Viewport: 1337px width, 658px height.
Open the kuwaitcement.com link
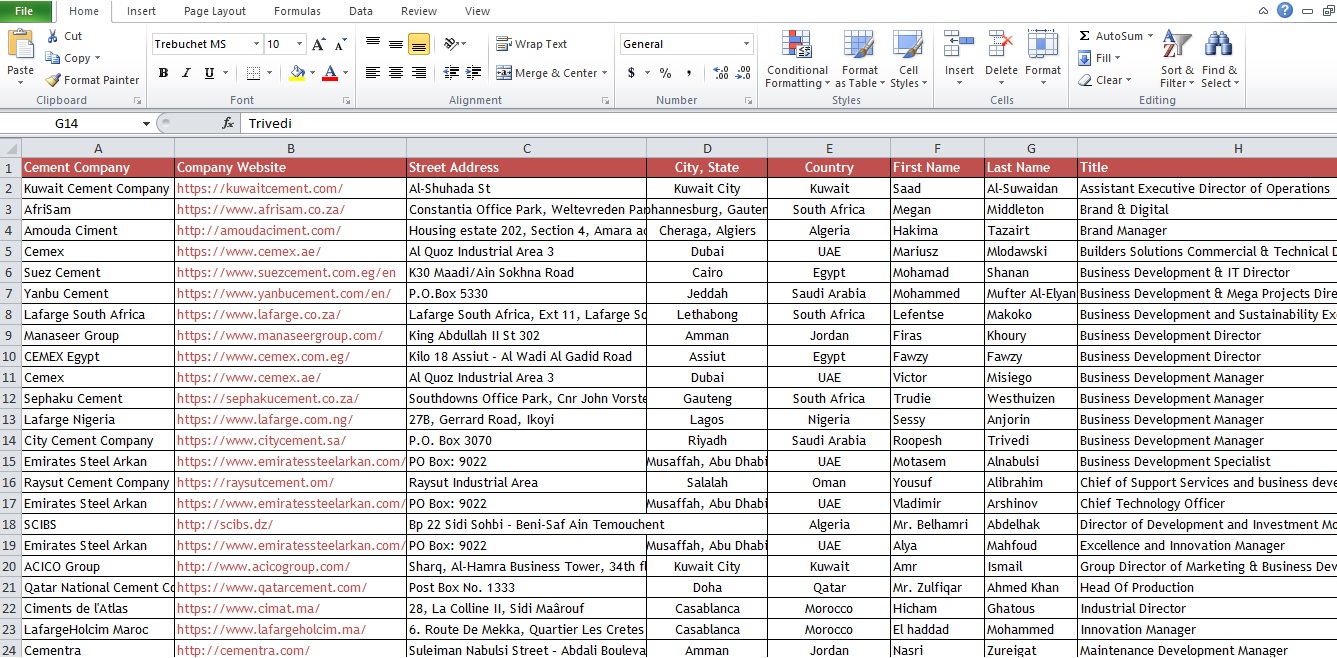click(x=260, y=188)
